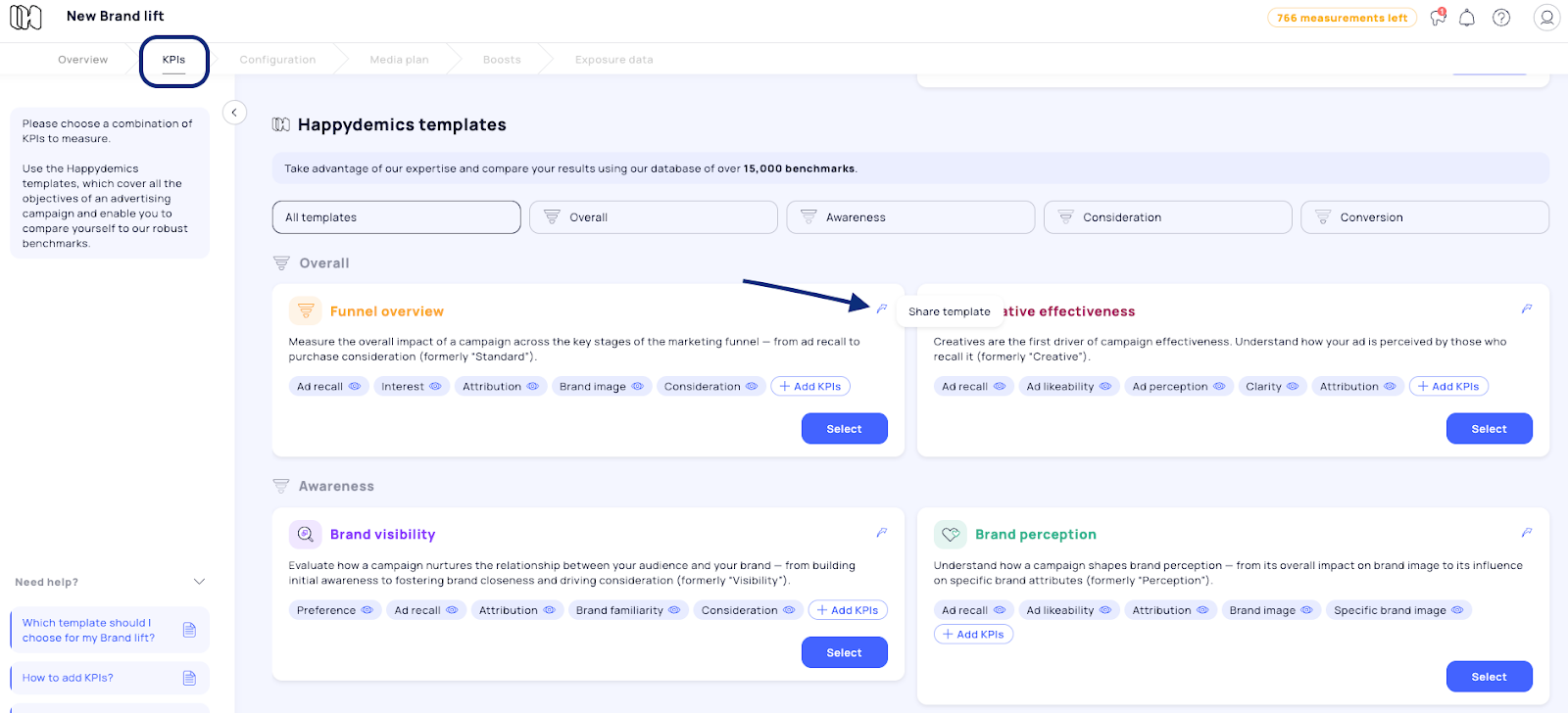Filter templates by Awareness
Viewport: 1568px width, 713px height.
[909, 217]
